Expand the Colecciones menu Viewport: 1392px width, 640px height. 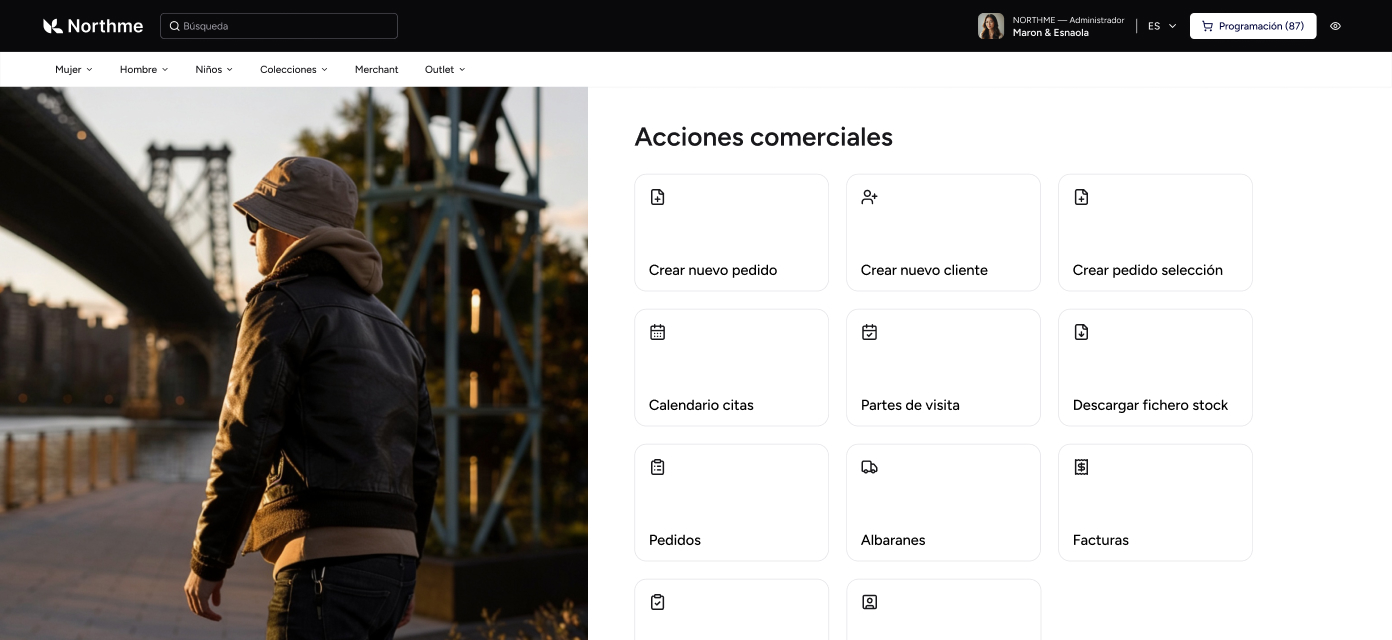[294, 69]
